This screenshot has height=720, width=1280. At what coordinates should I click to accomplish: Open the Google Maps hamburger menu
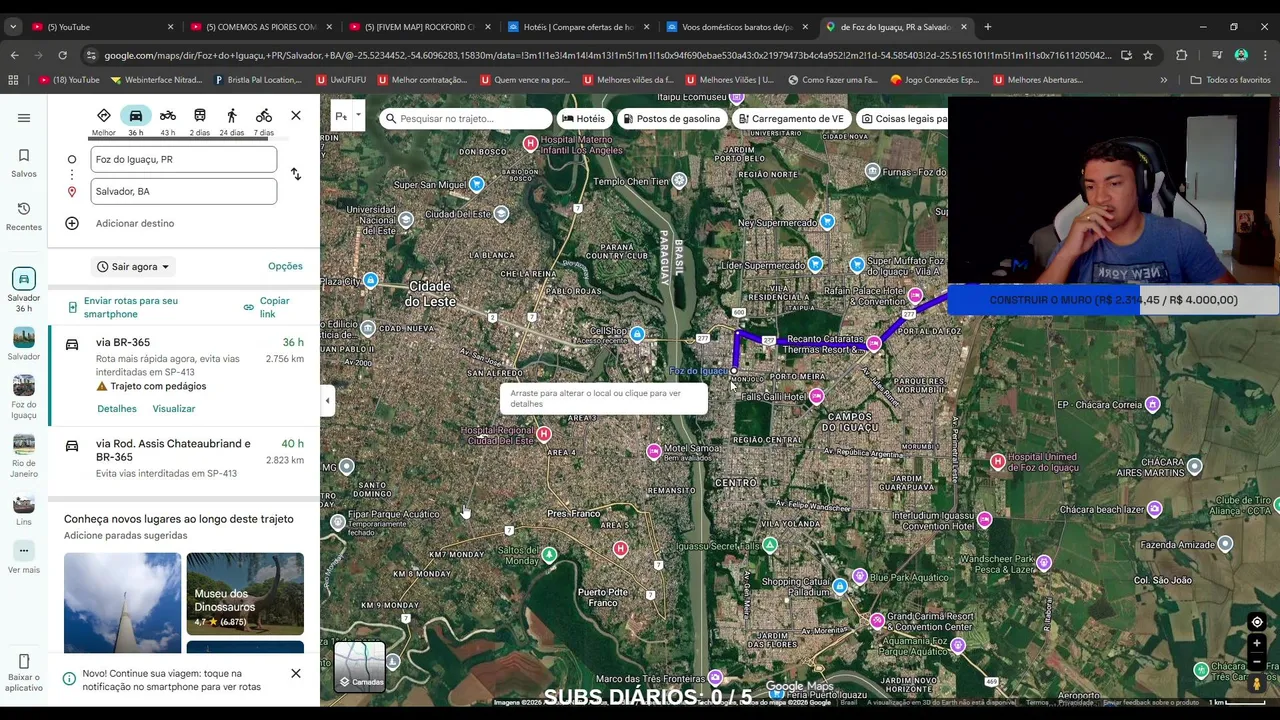click(x=24, y=118)
